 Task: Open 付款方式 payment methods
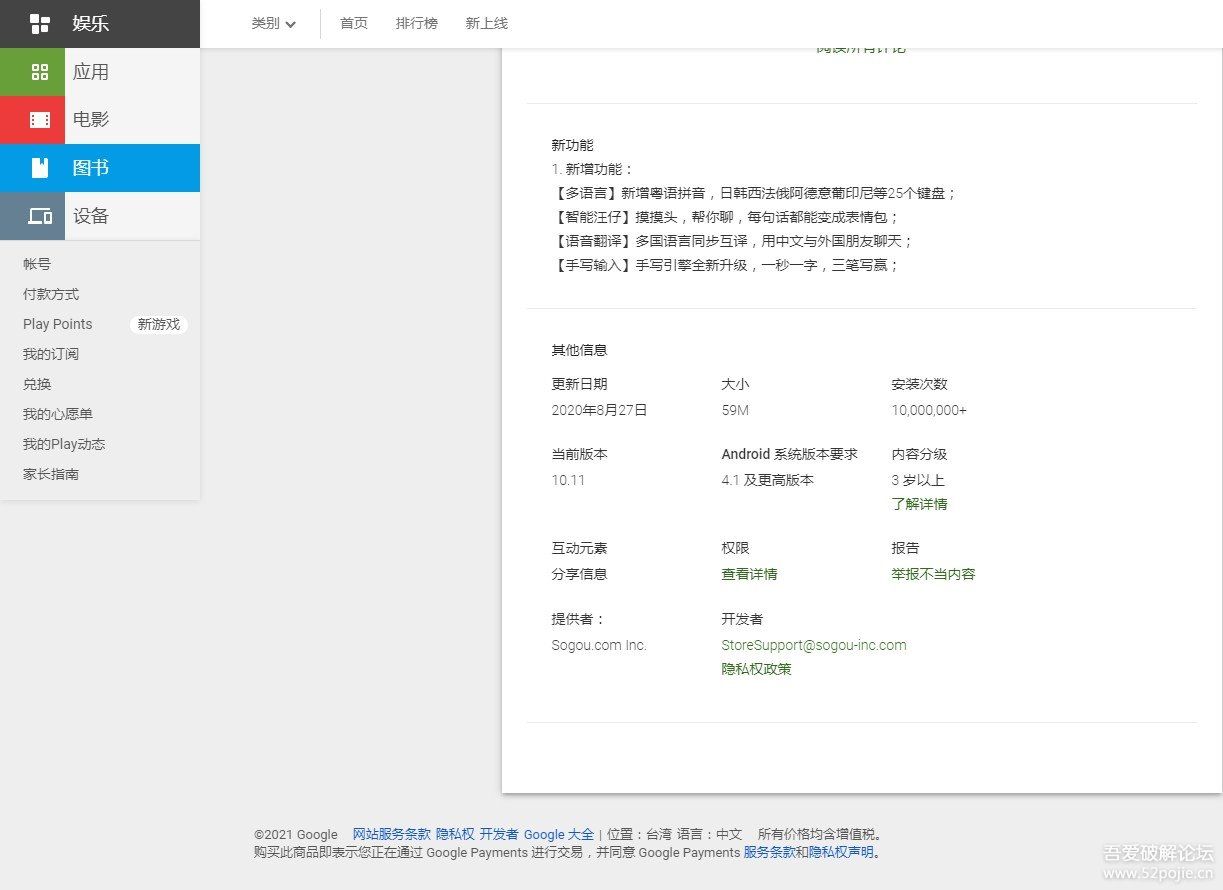[51, 294]
